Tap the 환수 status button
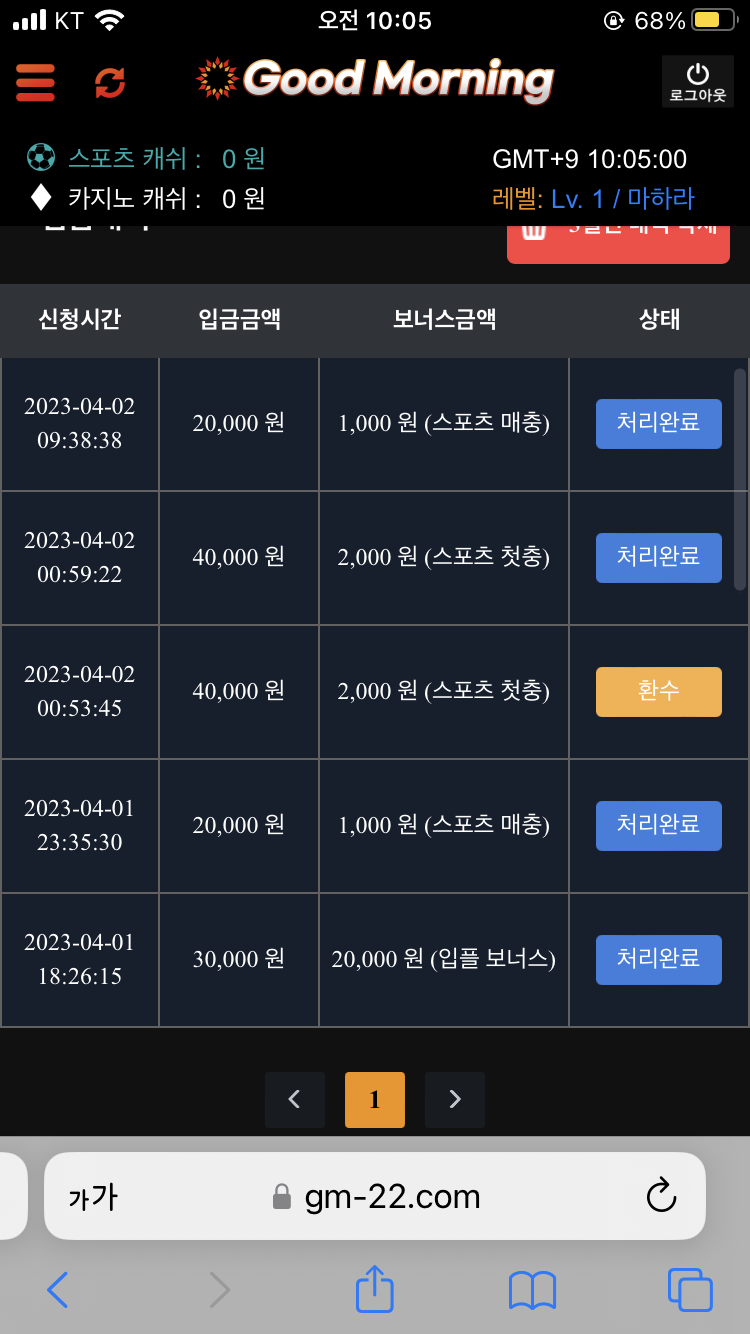Viewport: 750px width, 1334px height. [x=659, y=692]
